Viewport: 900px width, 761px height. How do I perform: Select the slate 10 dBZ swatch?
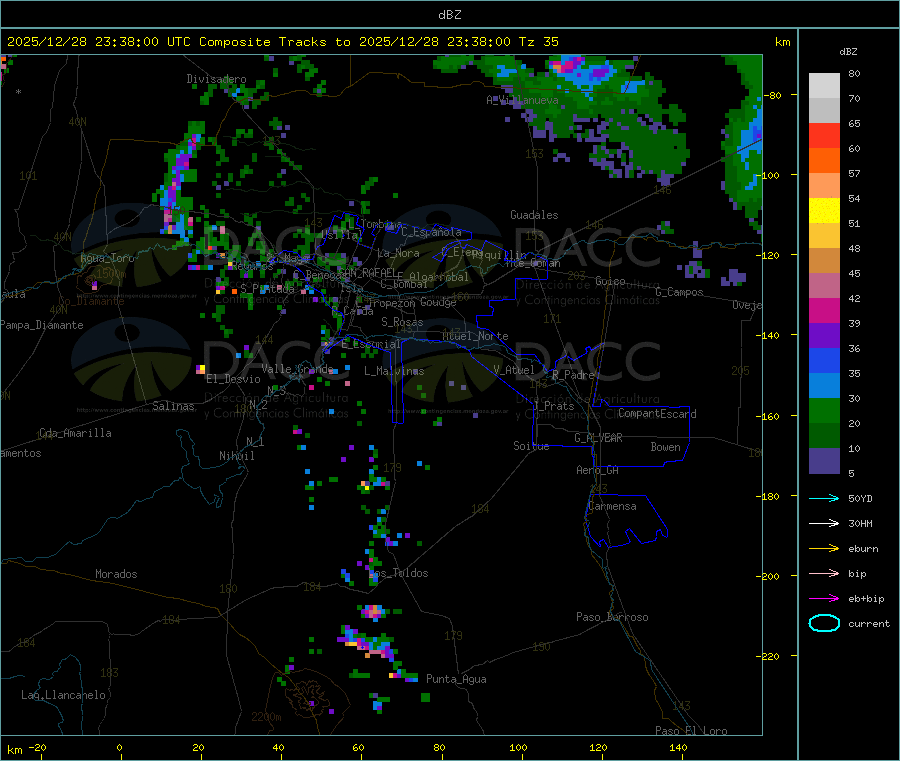pos(824,460)
